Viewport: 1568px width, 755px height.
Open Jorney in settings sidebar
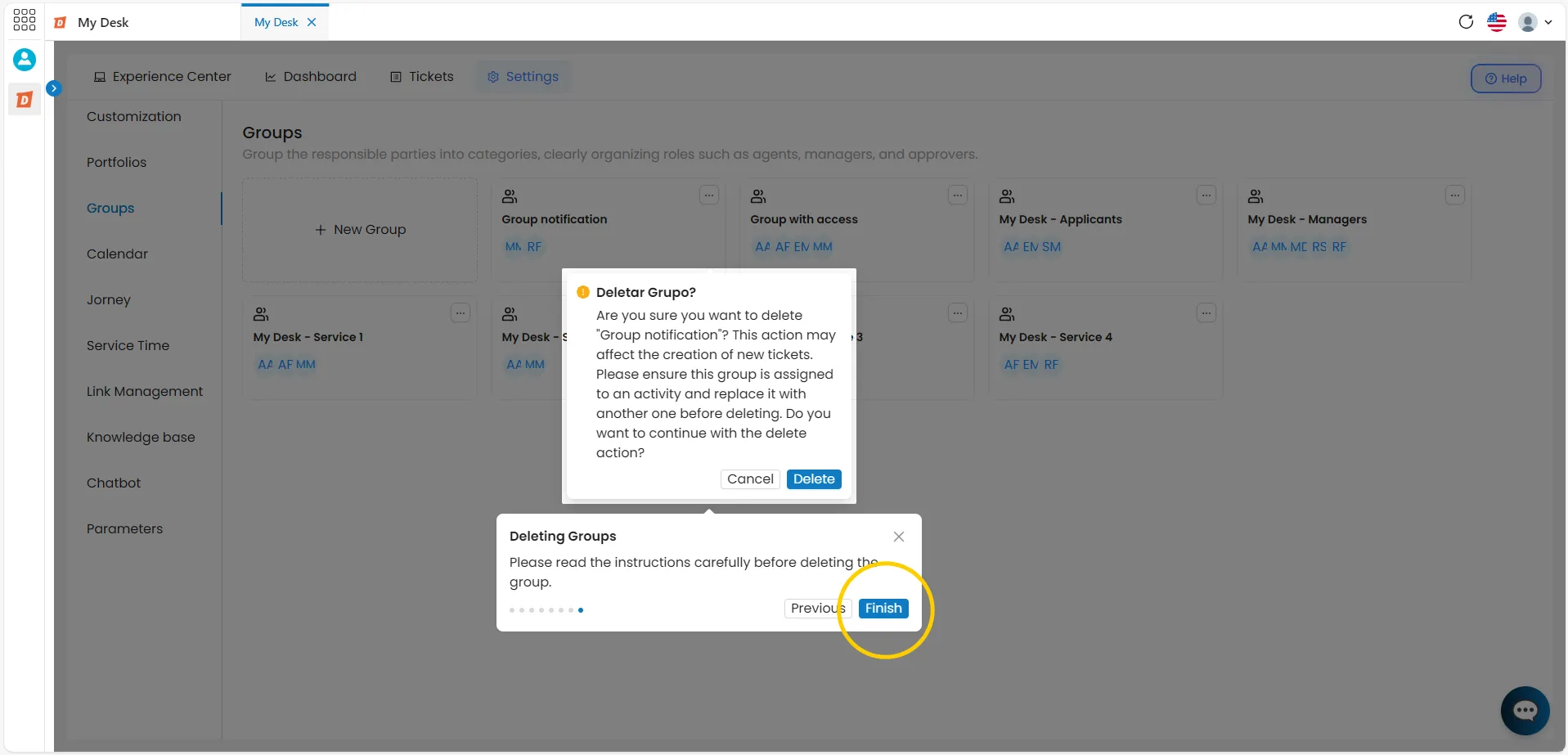tap(109, 300)
